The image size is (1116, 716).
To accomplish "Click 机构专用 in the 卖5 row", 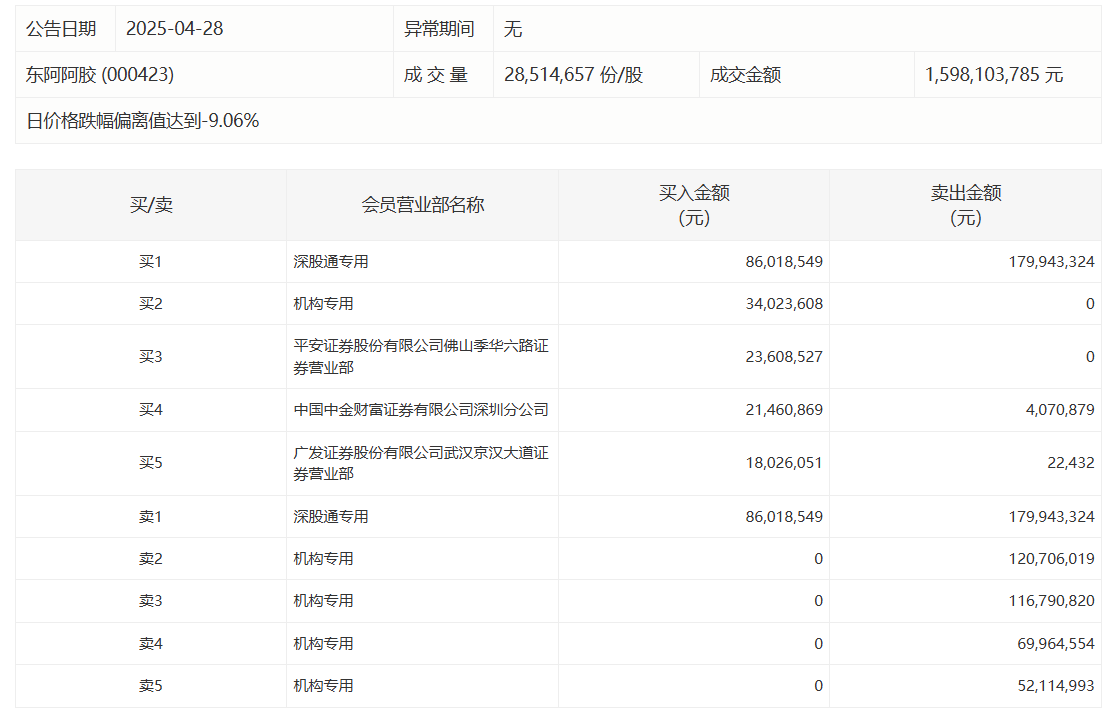I will click(323, 685).
